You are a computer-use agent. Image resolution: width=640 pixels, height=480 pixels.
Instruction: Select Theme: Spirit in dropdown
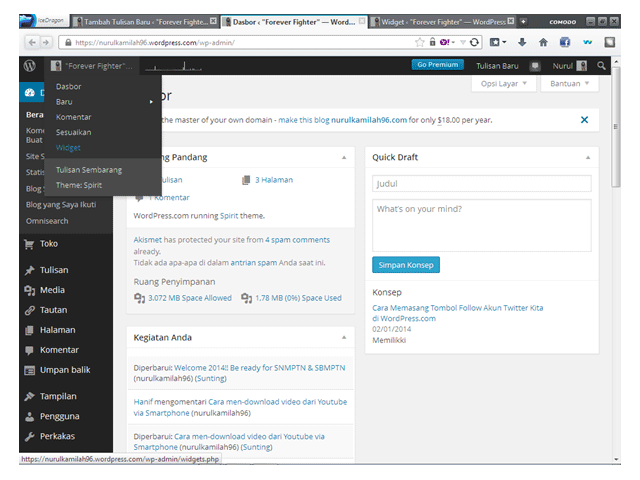click(x=79, y=185)
